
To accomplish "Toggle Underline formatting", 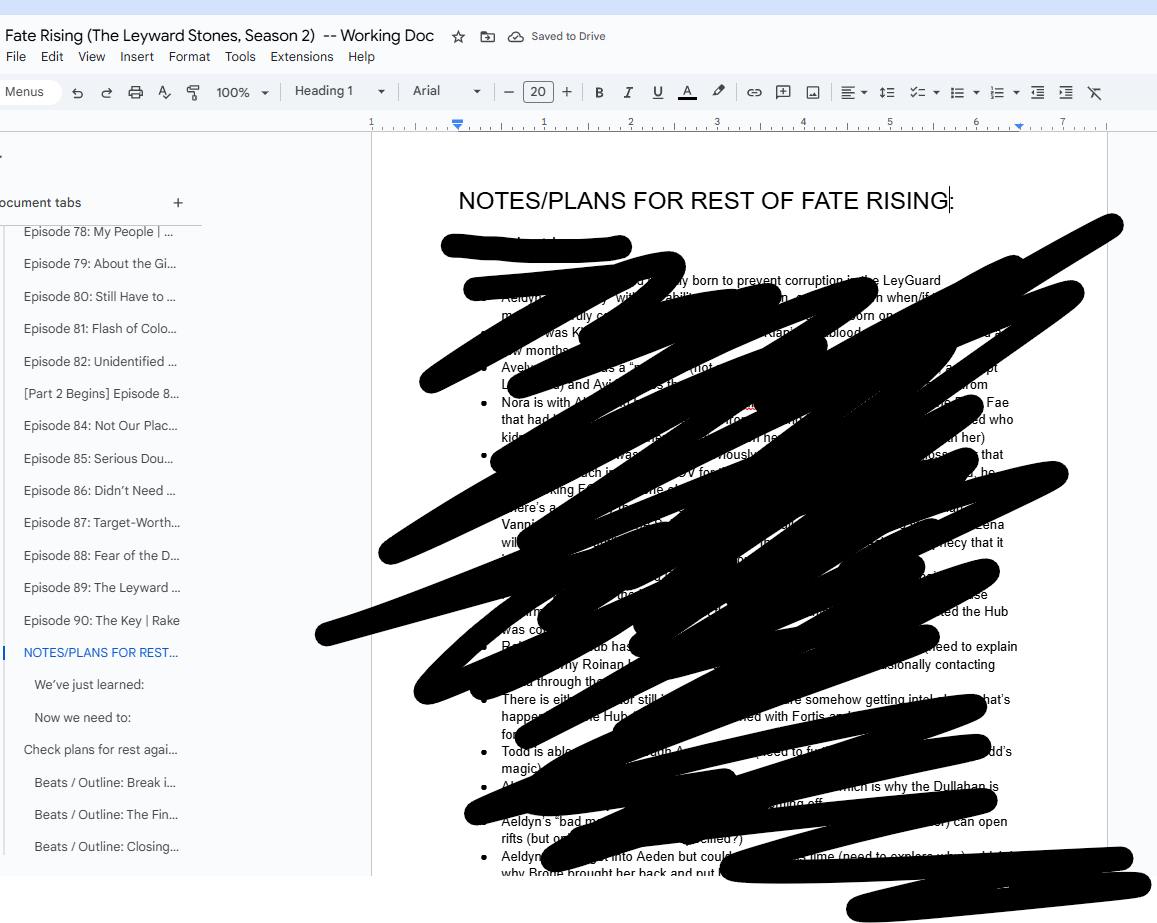I will tap(657, 92).
